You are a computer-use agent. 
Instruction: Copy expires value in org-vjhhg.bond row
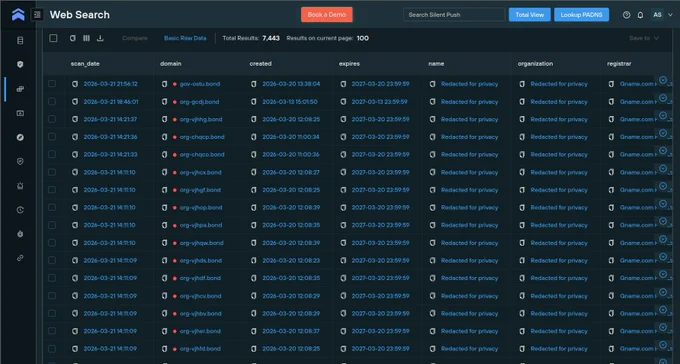pos(343,119)
